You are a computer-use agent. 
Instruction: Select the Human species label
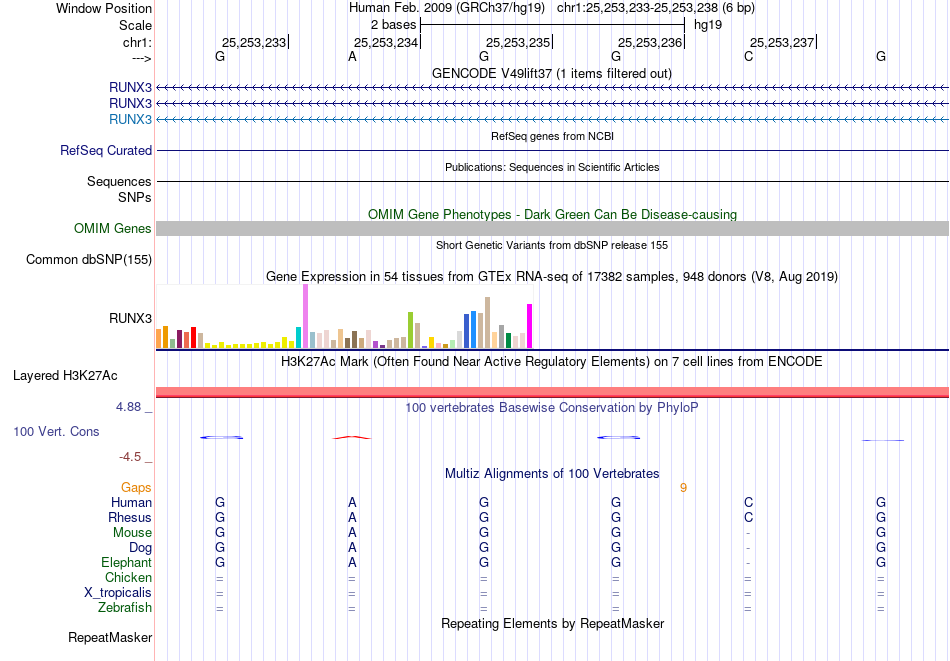coord(131,502)
